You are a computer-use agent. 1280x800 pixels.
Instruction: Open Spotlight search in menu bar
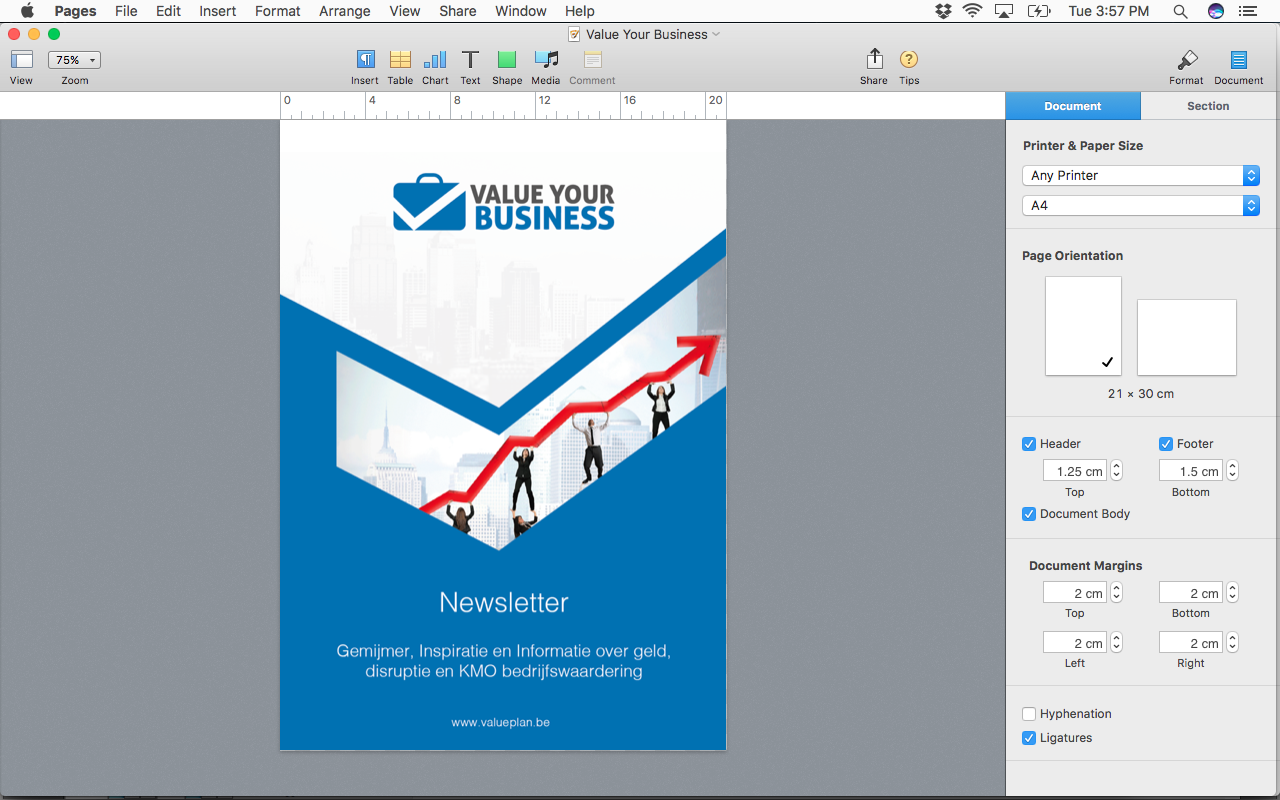pyautogui.click(x=1180, y=11)
